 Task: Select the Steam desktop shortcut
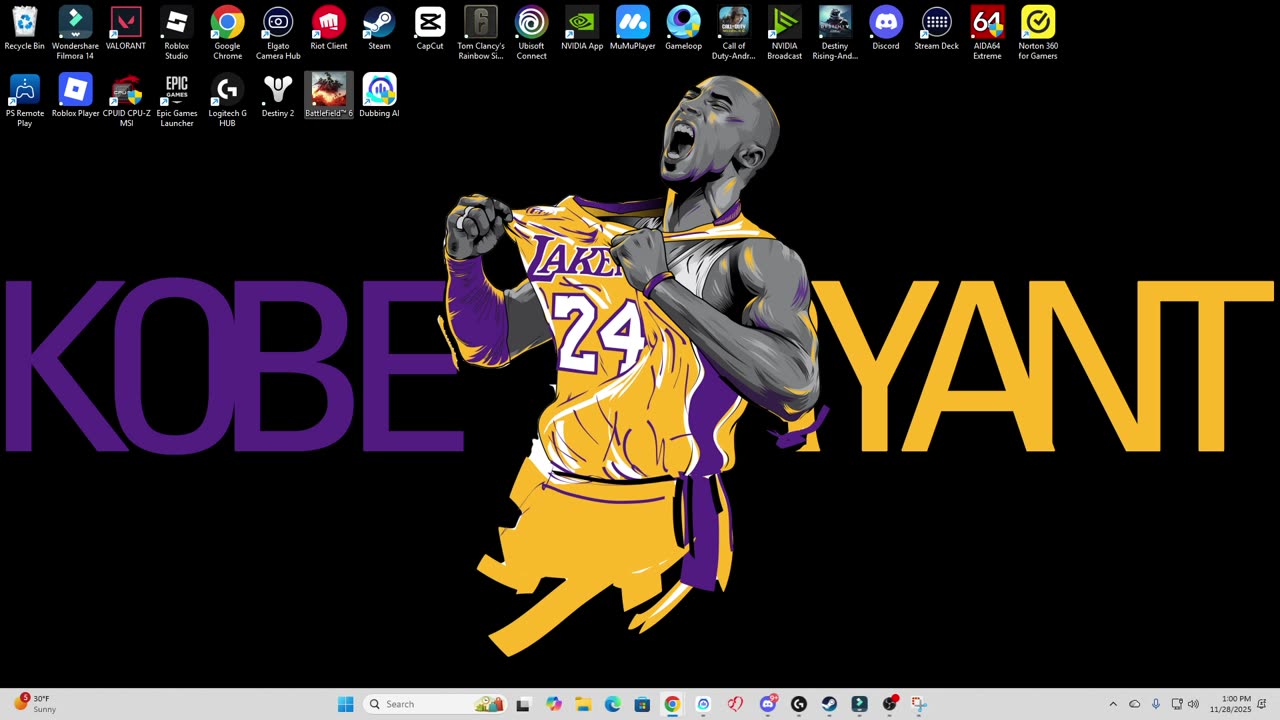click(379, 29)
